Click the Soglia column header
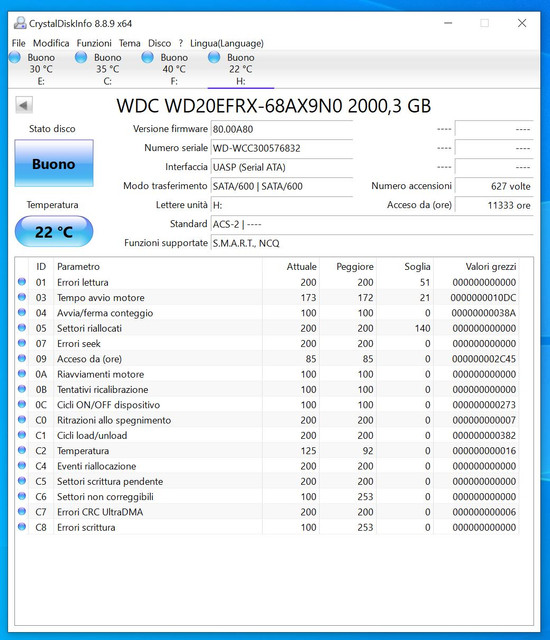 pyautogui.click(x=405, y=267)
